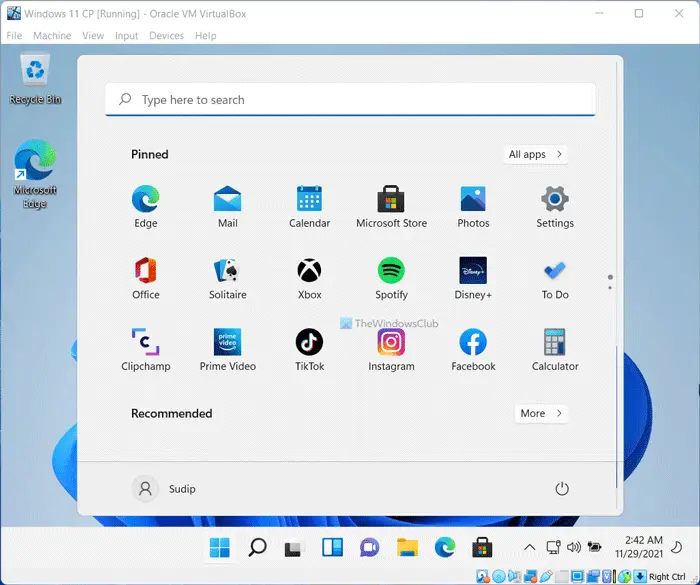
Task: Open Teams Chat on taskbar
Action: coord(370,547)
